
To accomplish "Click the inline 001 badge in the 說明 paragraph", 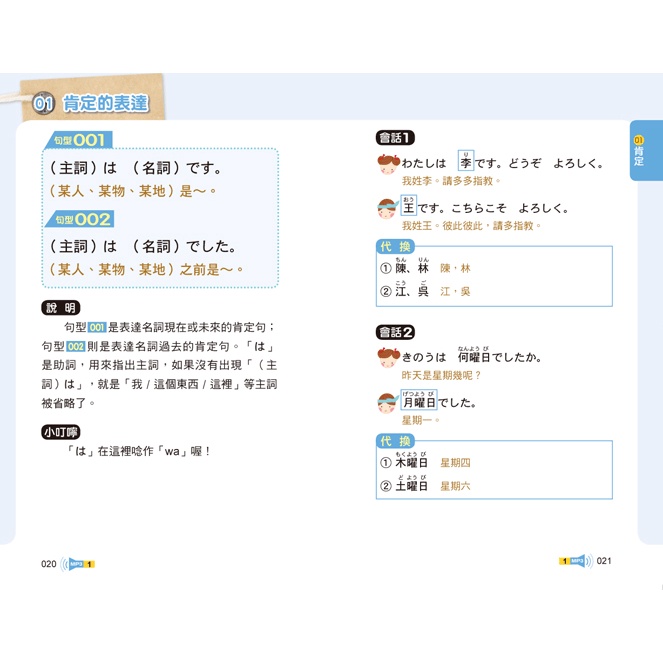I will 97,327.
